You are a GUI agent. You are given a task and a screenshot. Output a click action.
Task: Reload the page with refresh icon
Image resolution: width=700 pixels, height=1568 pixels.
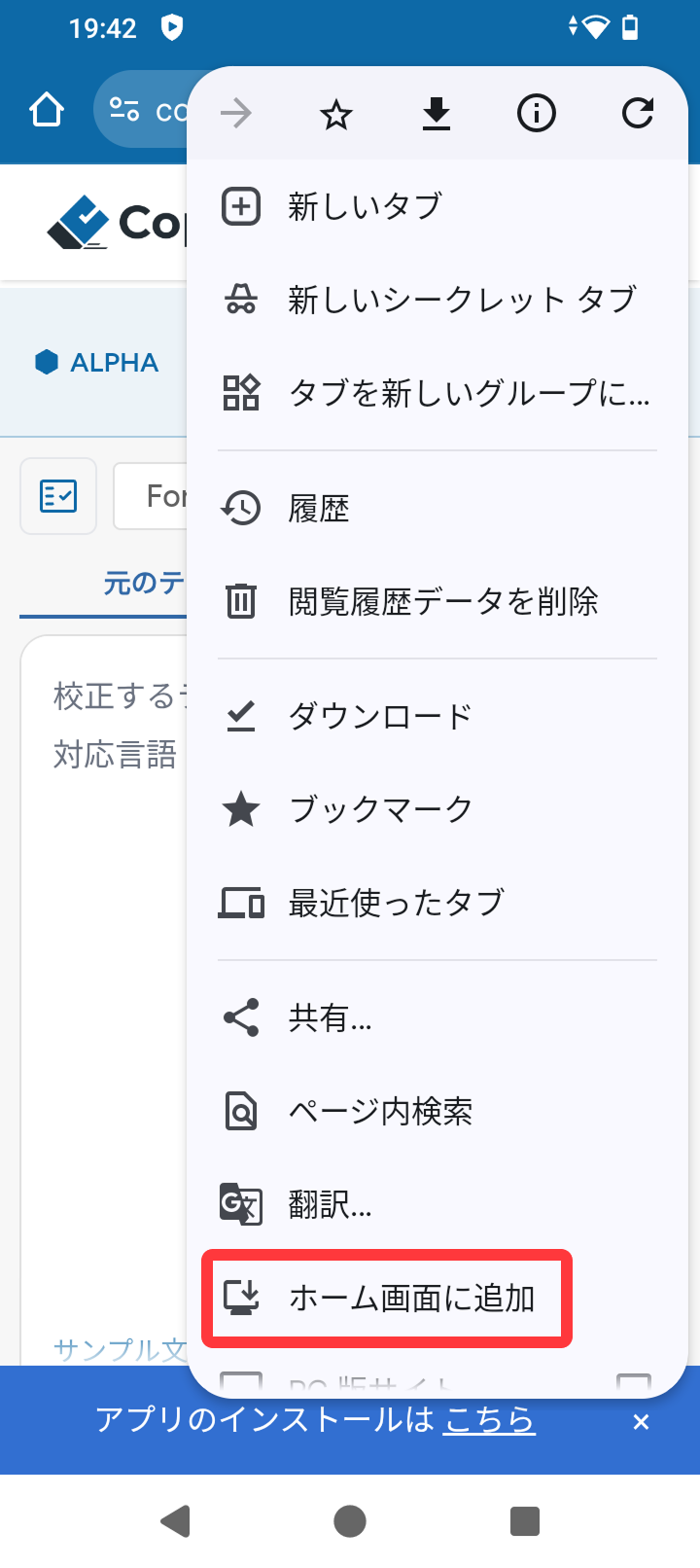[638, 115]
